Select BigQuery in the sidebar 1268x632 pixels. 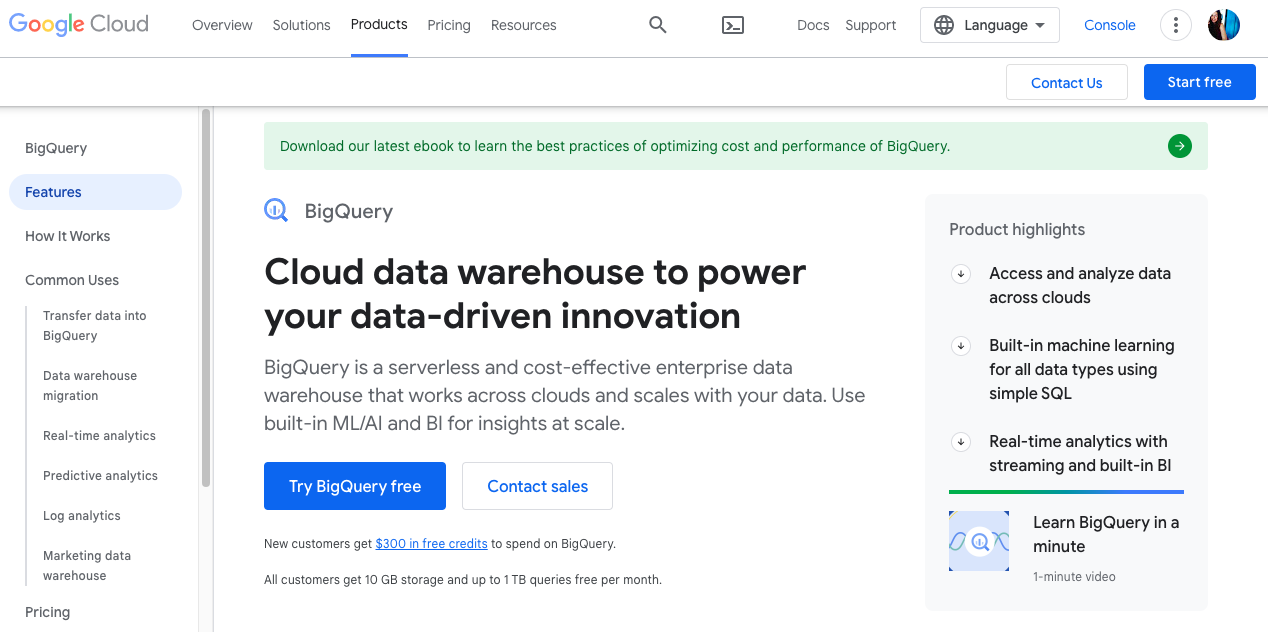click(x=56, y=148)
